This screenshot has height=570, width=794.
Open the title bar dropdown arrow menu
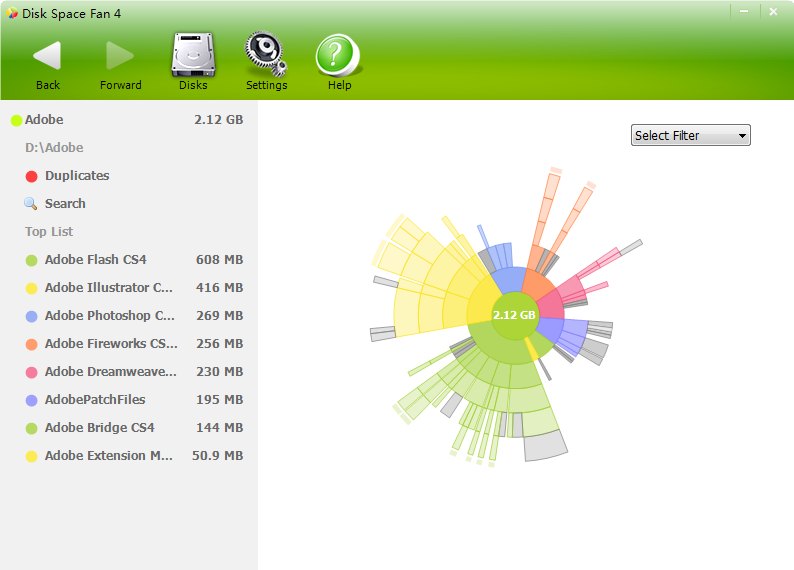click(x=743, y=12)
